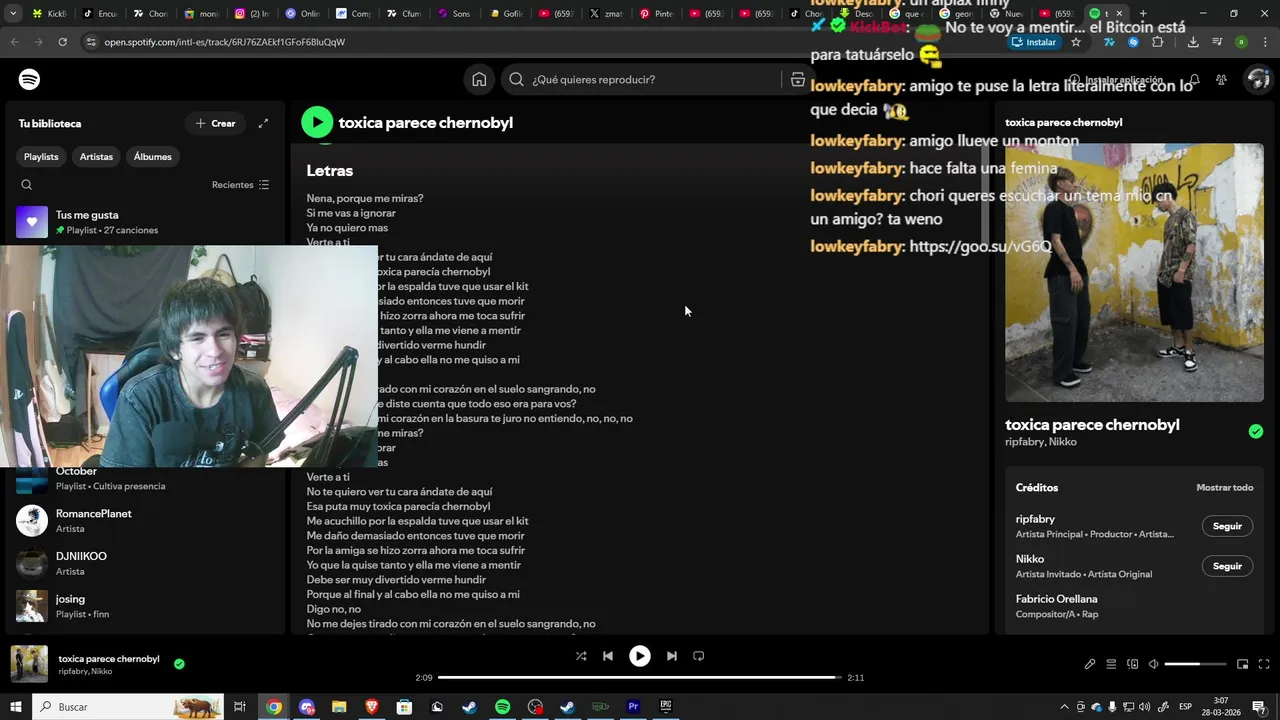This screenshot has height=720, width=1280.
Task: Click the browse/explore icon beside search box
Action: (x=797, y=79)
